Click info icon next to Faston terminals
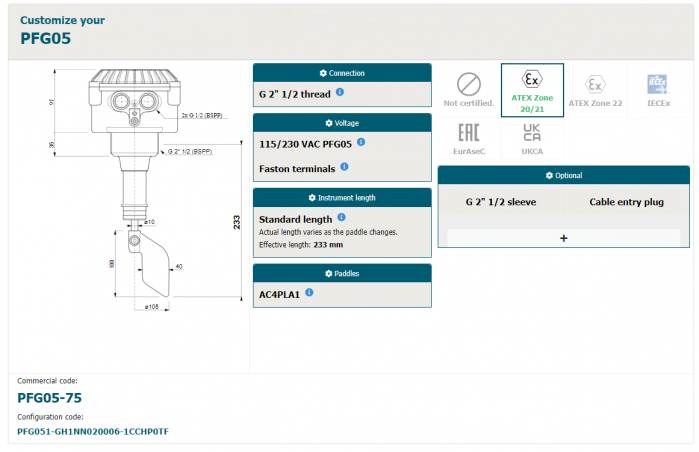The height and width of the screenshot is (452, 699). 344,167
